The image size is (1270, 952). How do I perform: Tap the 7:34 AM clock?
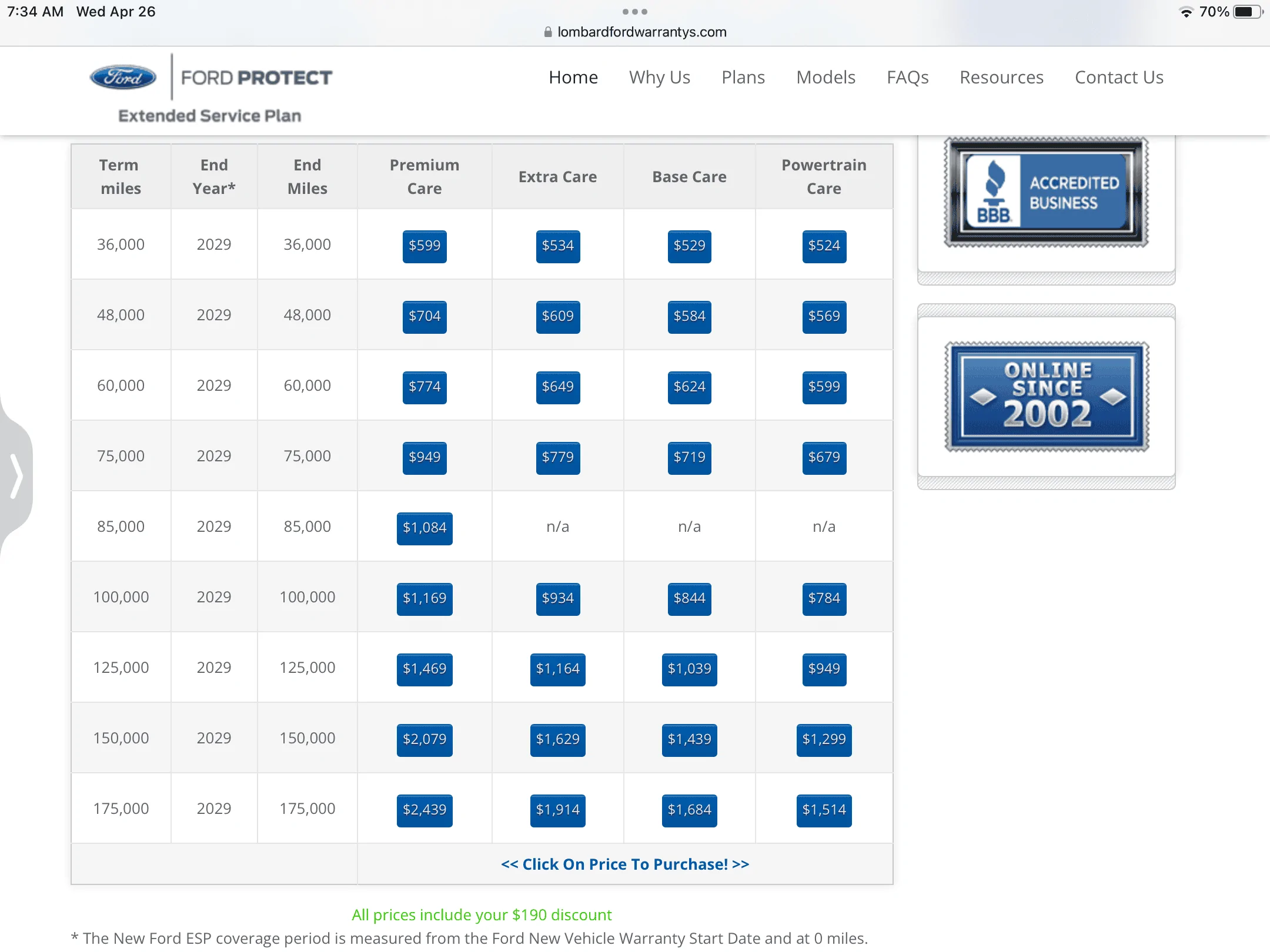tap(35, 12)
